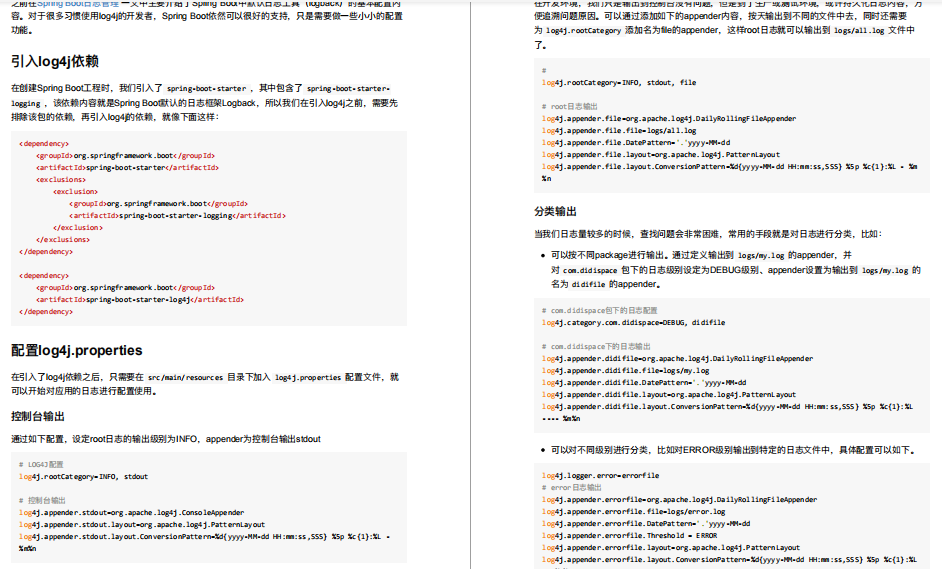This screenshot has width=942, height=569.
Task: Select log4j.appender.errorfile.file=logs/error.log line
Action: pos(633,511)
